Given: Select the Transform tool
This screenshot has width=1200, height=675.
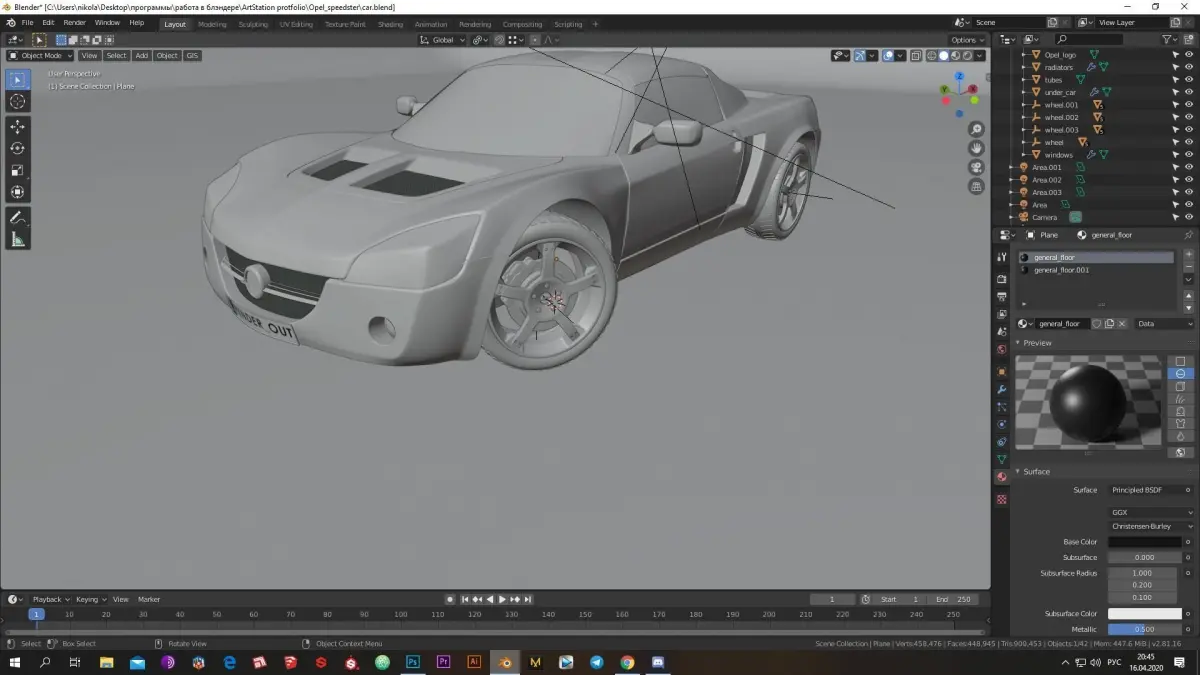Looking at the screenshot, I should [17, 192].
